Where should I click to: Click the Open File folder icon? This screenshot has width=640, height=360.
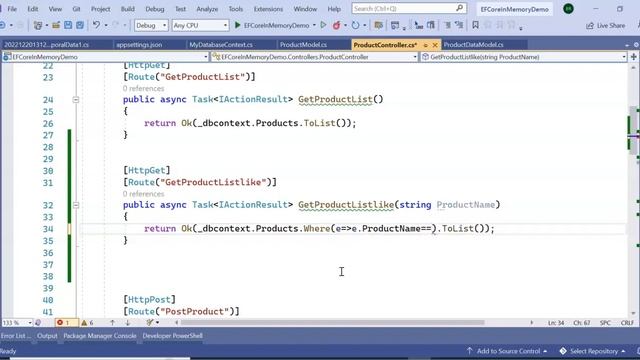click(x=56, y=25)
